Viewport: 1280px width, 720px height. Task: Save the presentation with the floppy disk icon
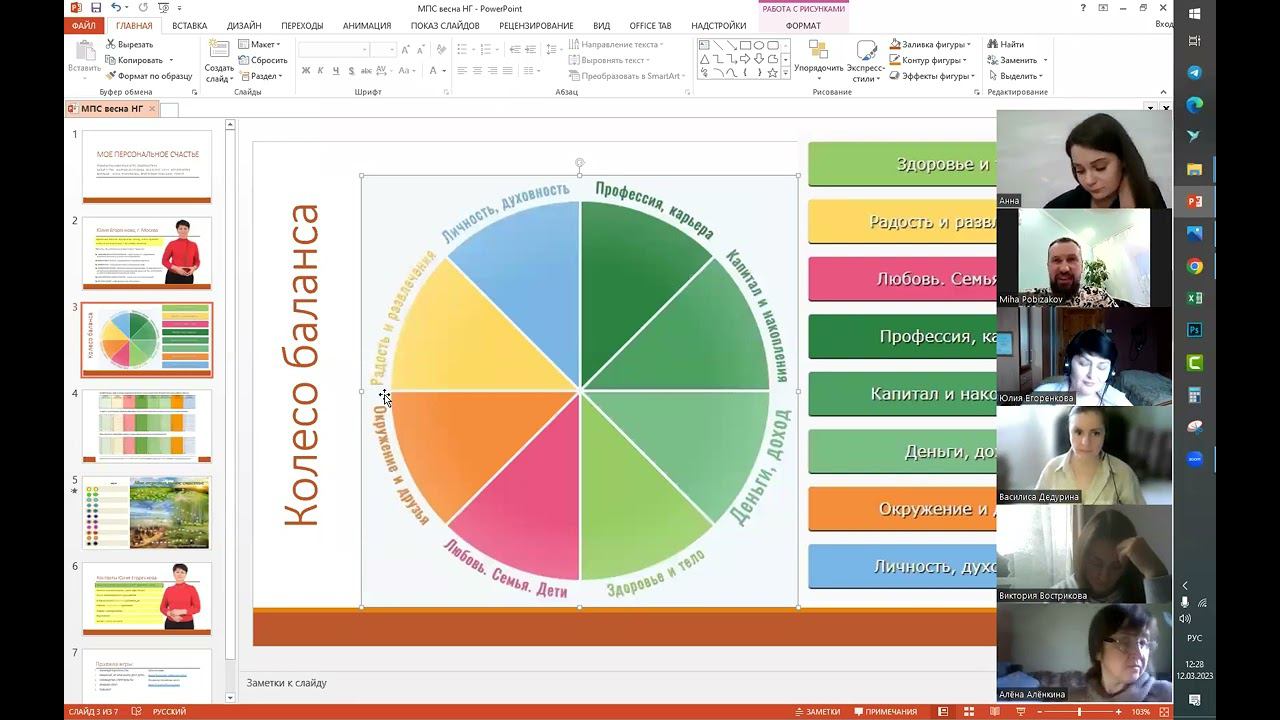point(96,8)
